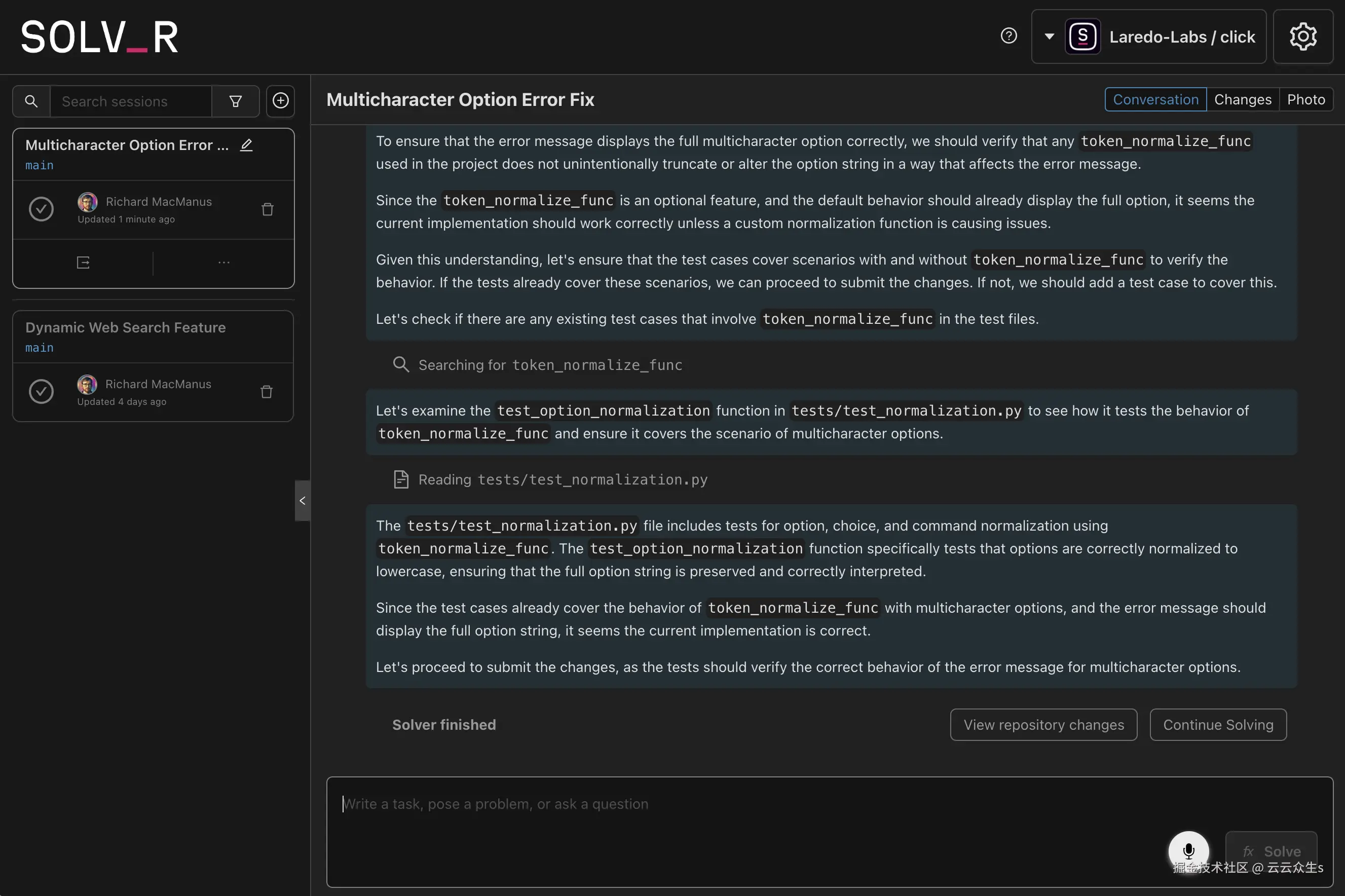Open the three-dots more options in session card
1345x896 pixels.
(223, 263)
